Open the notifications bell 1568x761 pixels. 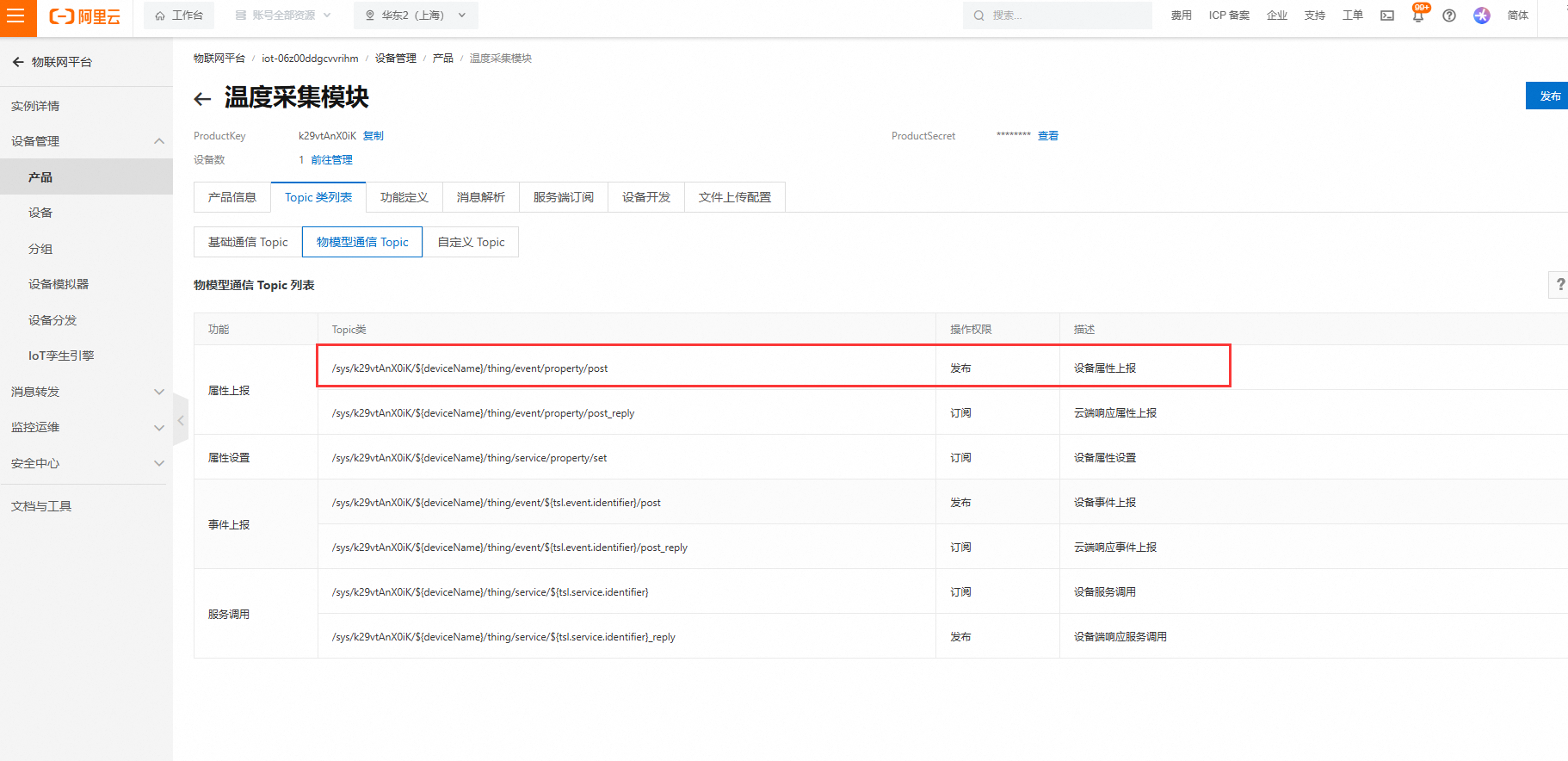(1418, 15)
